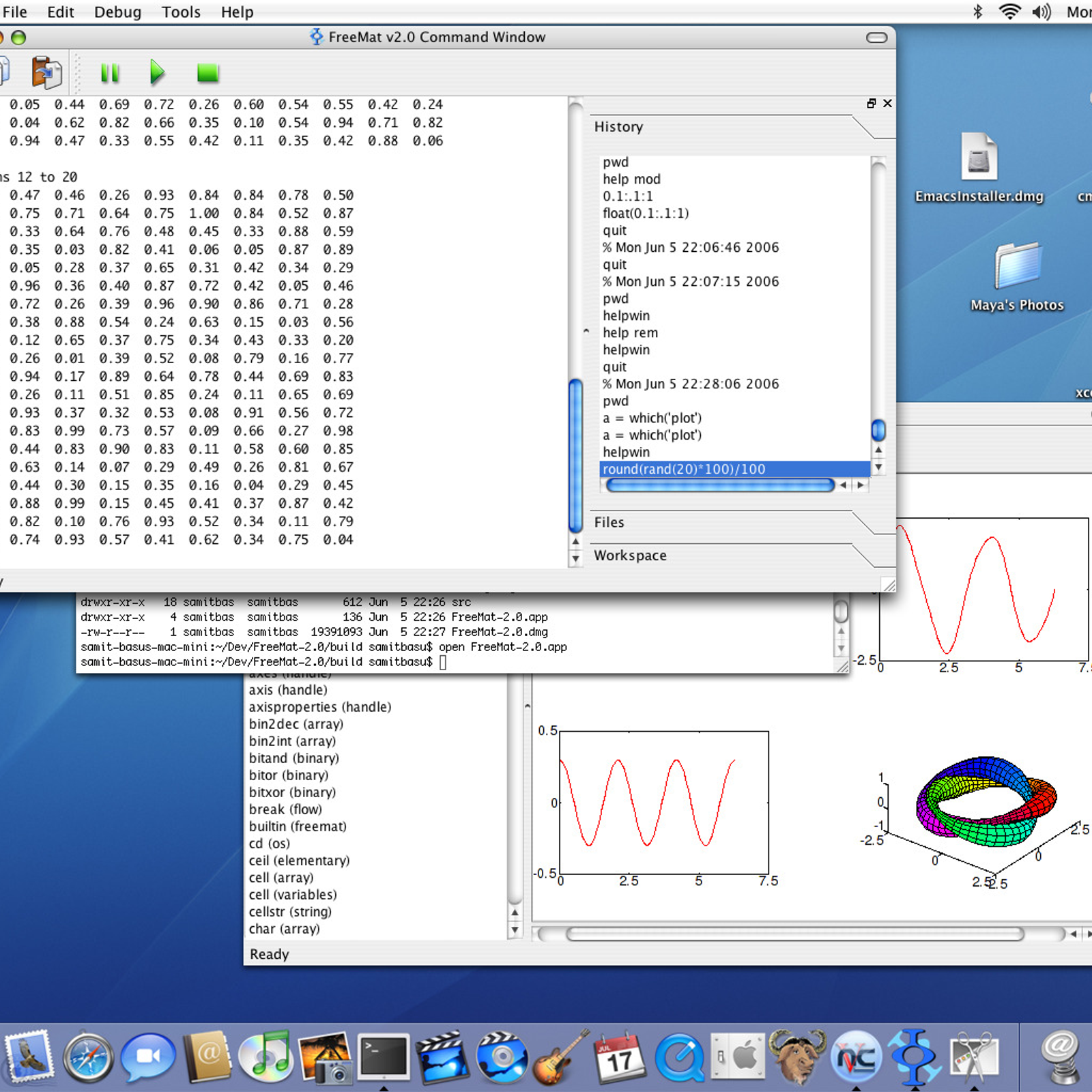1092x1092 pixels.
Task: Open the scissors app Dock icon
Action: pyautogui.click(x=974, y=1058)
